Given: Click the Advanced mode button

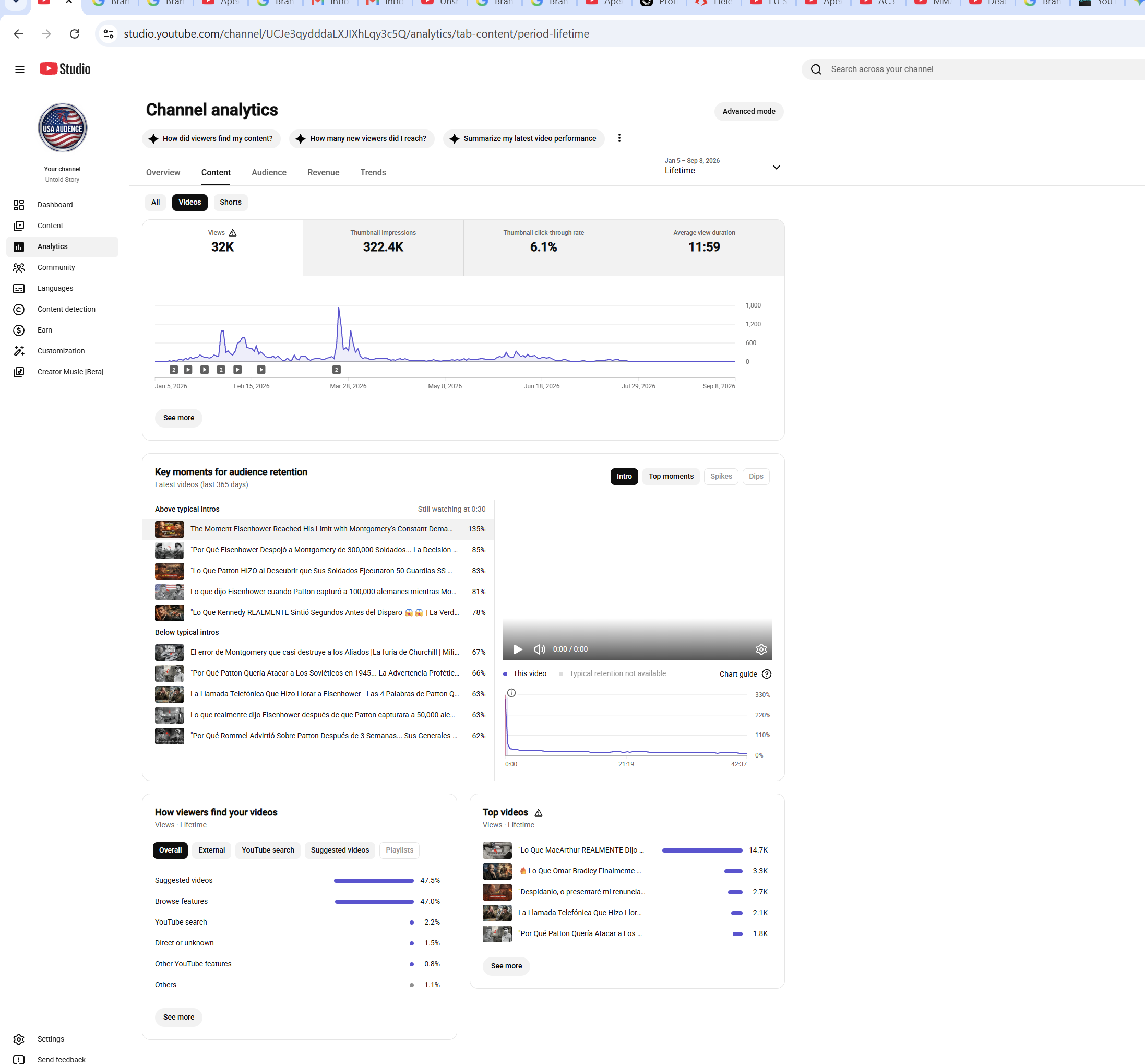Looking at the screenshot, I should [748, 112].
